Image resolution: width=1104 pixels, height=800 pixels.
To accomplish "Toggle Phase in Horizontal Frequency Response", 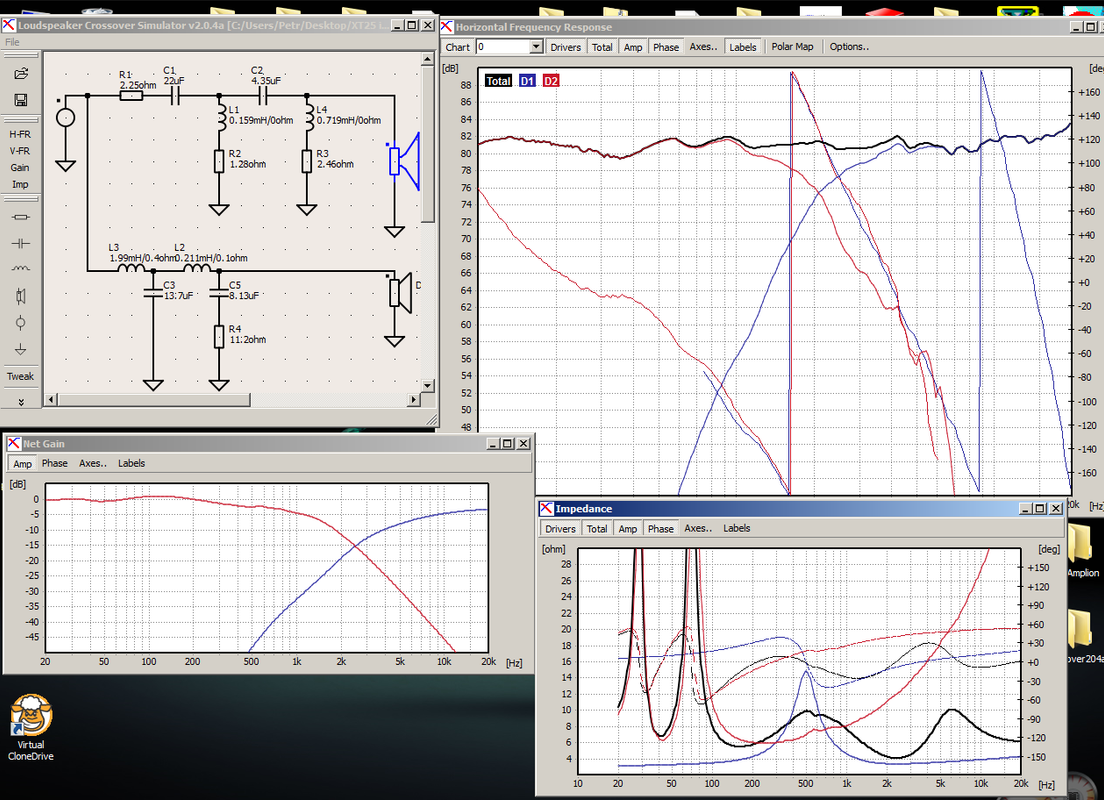I will [665, 47].
